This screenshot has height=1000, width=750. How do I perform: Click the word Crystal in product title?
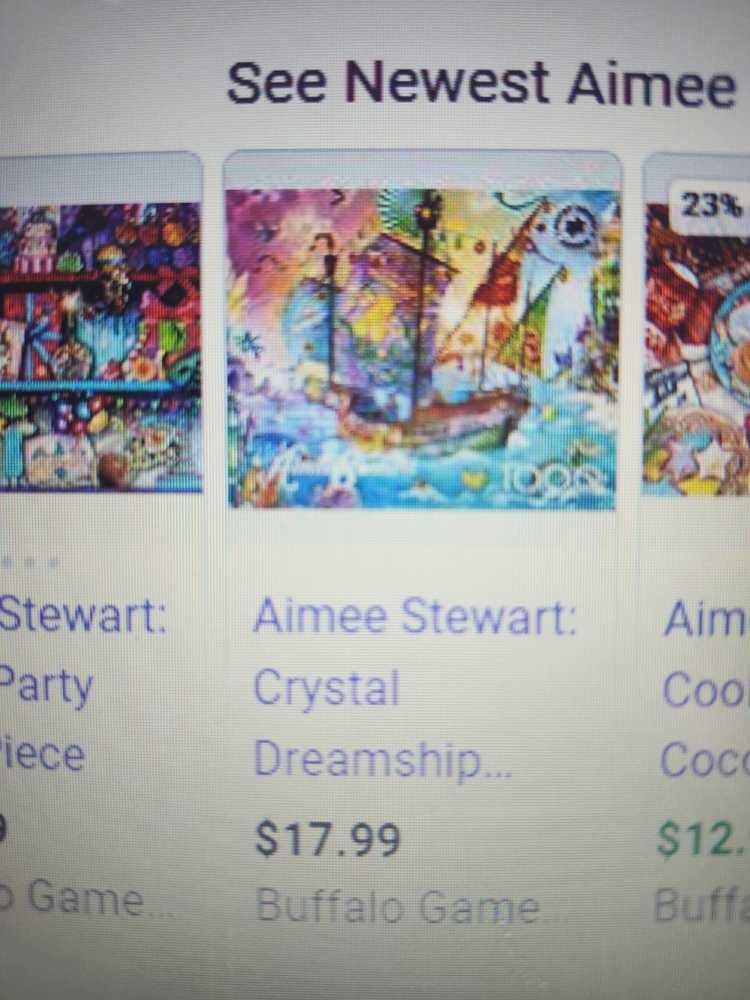click(327, 689)
